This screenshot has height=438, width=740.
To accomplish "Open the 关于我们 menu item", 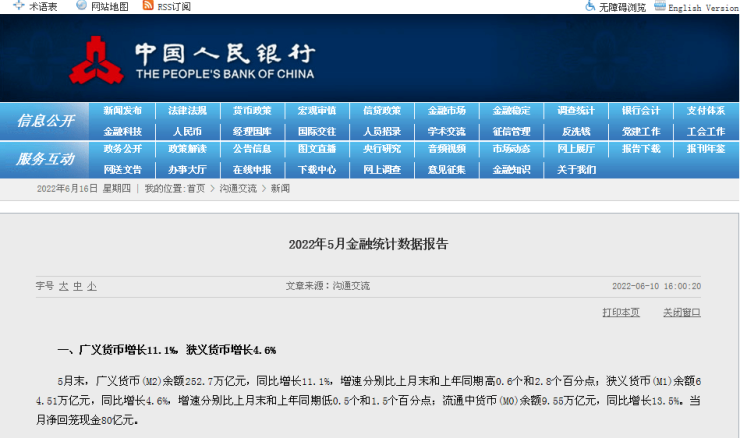I will [576, 169].
